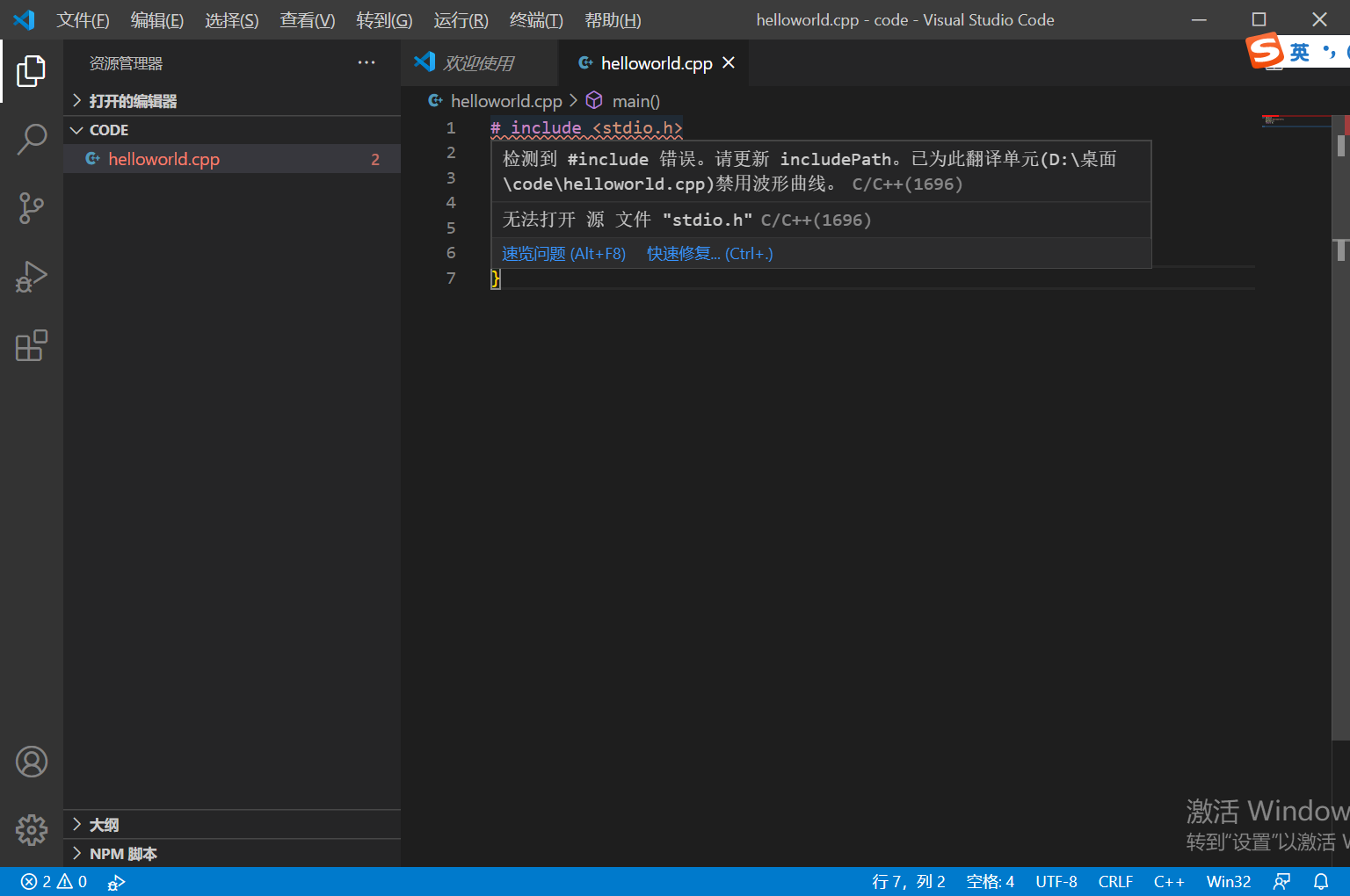
Task: Expand the NPM 脚本 section
Action: point(232,853)
